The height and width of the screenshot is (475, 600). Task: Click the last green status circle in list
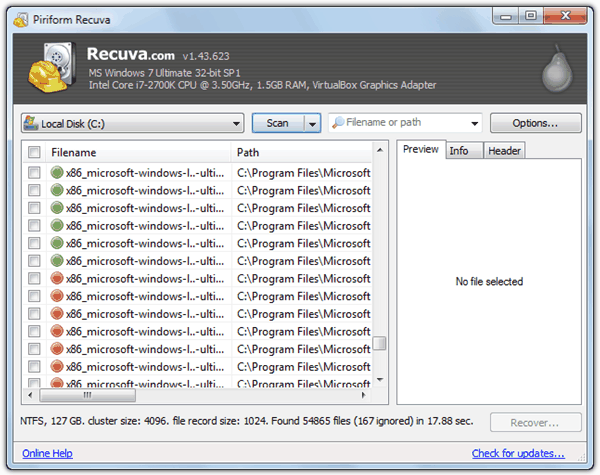pyautogui.click(x=57, y=261)
